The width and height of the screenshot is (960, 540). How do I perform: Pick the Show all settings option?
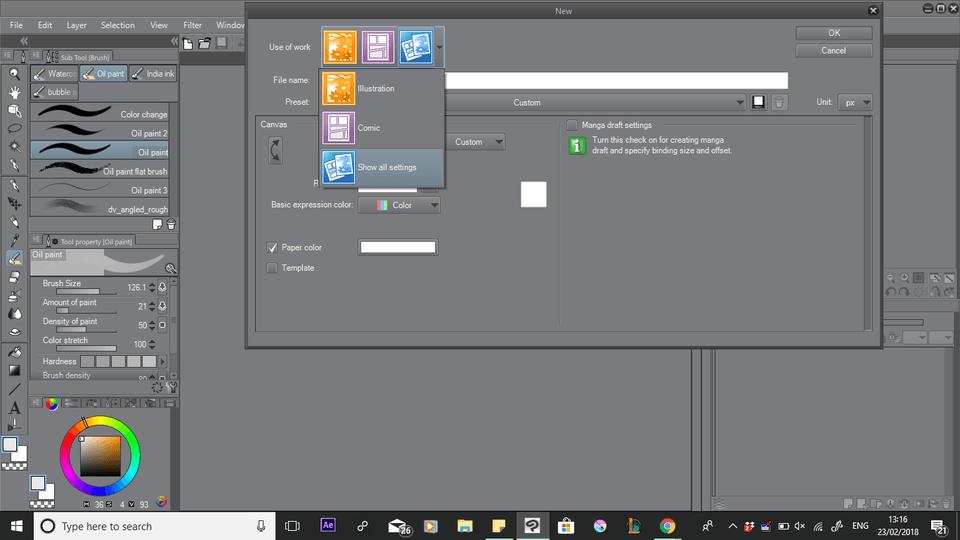pyautogui.click(x=385, y=167)
